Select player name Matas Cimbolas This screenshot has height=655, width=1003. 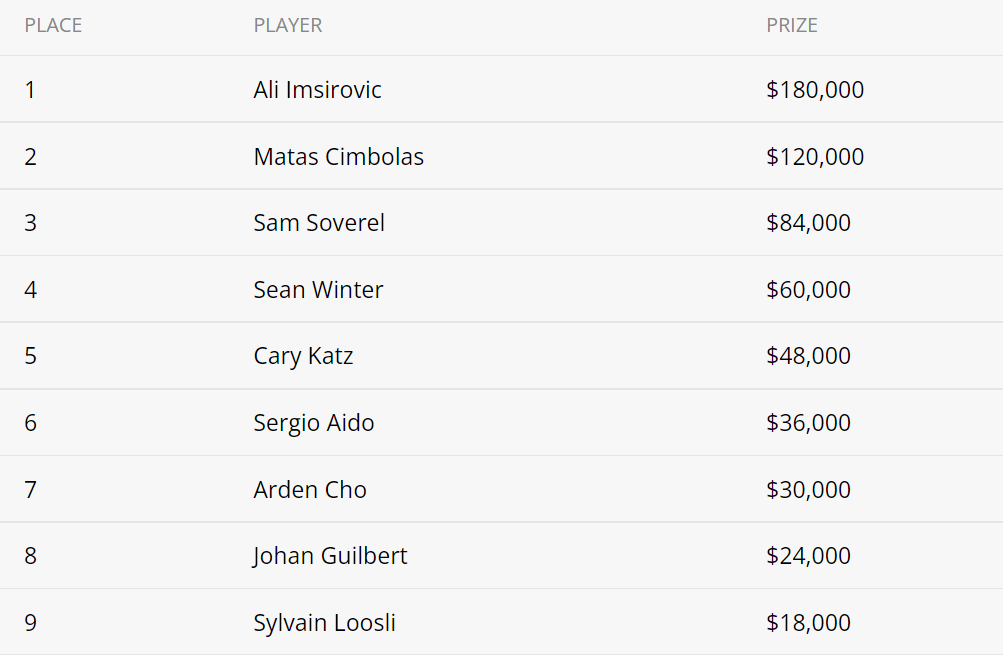(x=338, y=157)
